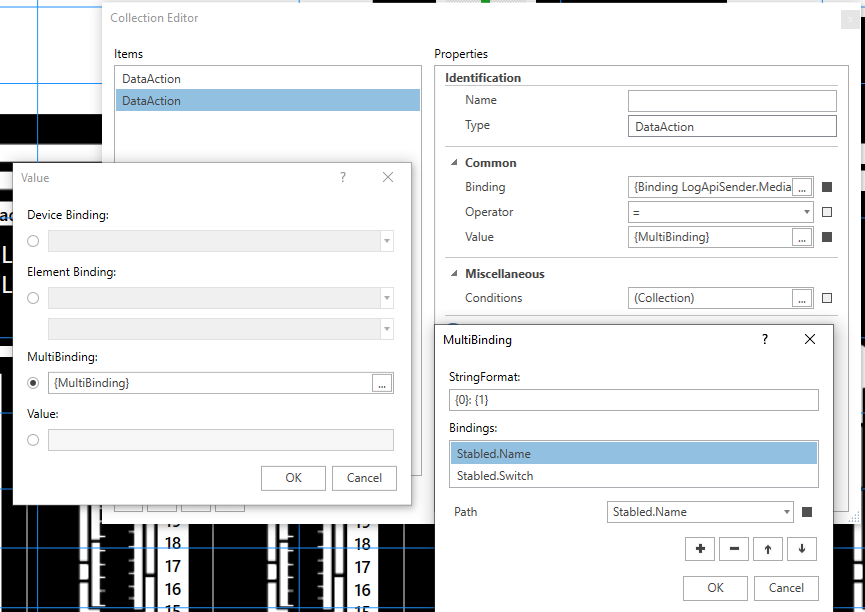This screenshot has height=612, width=865.
Task: Click help question mark in MultiBinding dialog
Action: 765,340
